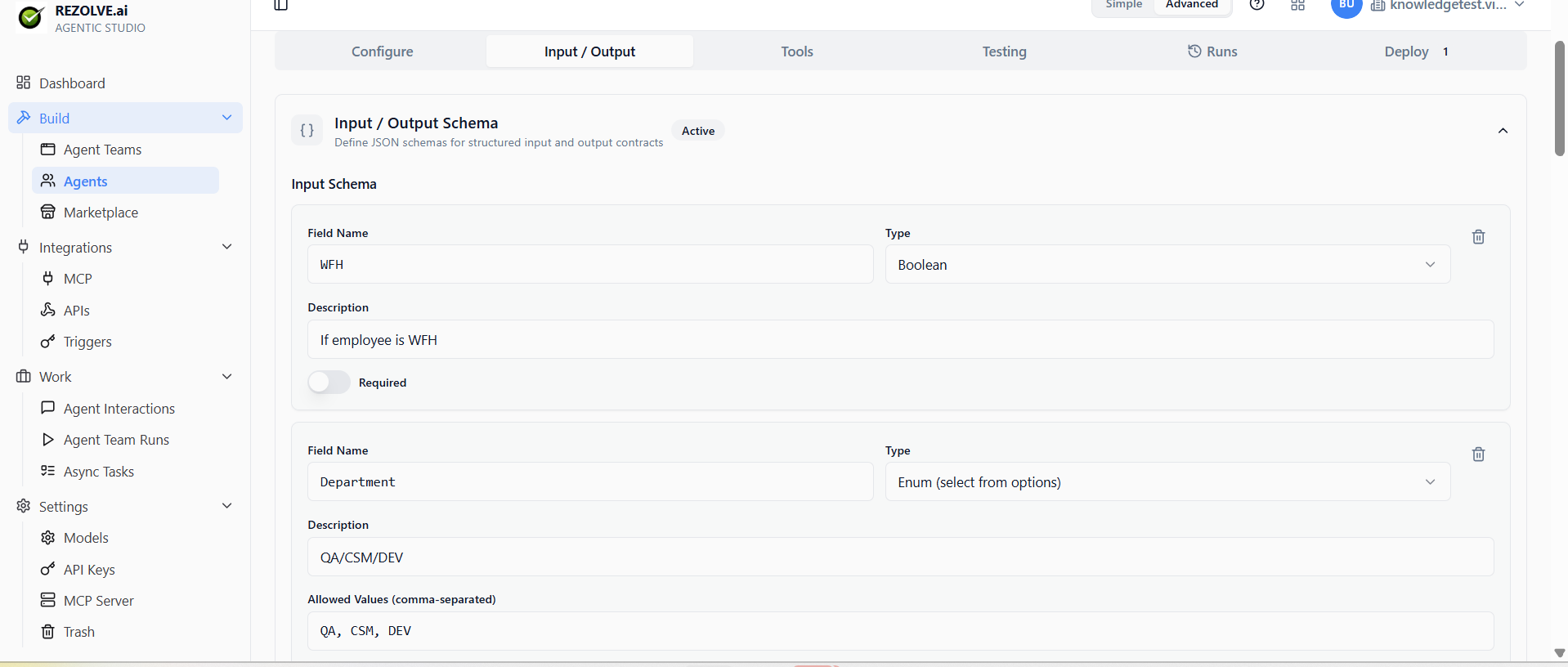Collapse the Settings section chevron

(x=227, y=506)
